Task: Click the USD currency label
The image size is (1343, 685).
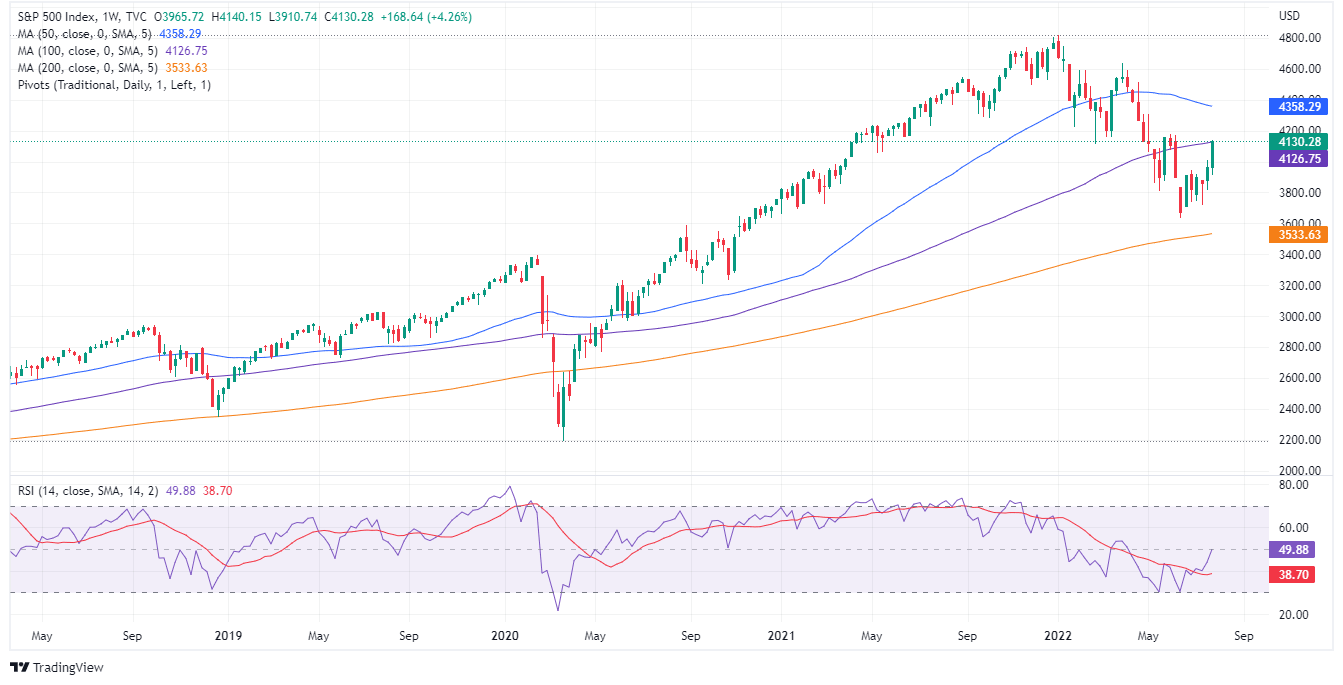Action: pos(1289,16)
